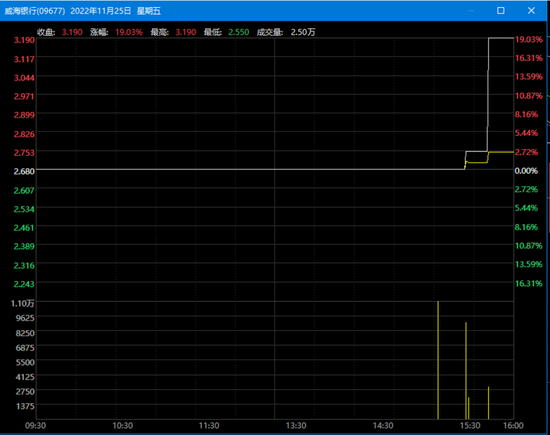The image size is (550, 435).
Task: Click the green 13.59% right-axis label
Action: coord(529,264)
